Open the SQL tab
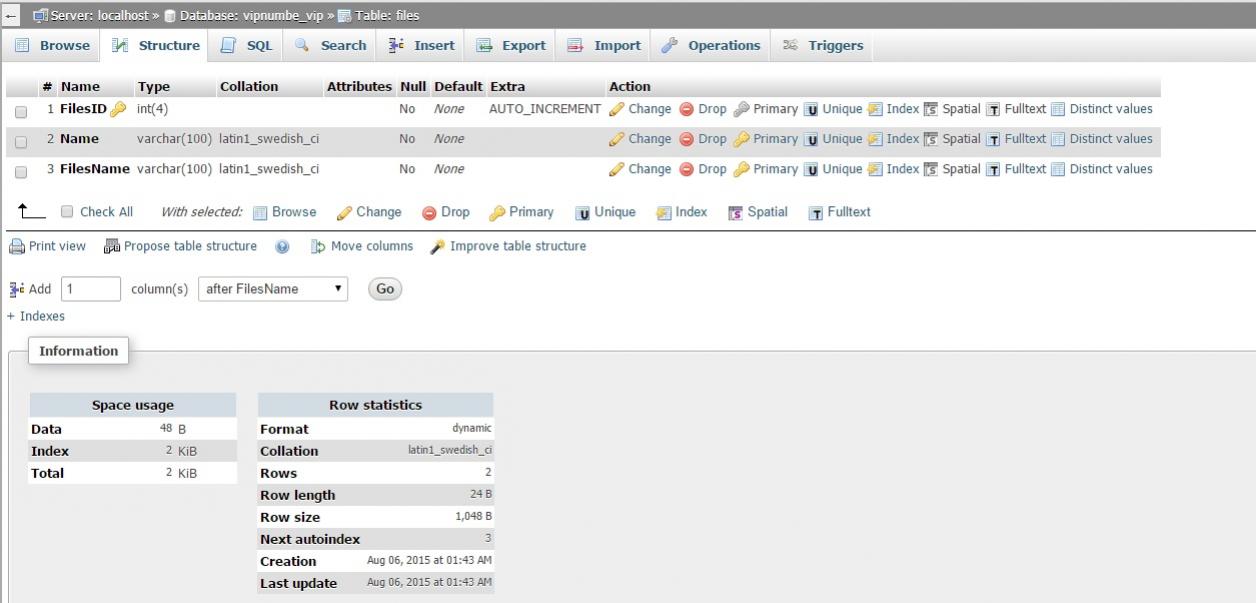Screen dimensions: 1256x603 246,45
